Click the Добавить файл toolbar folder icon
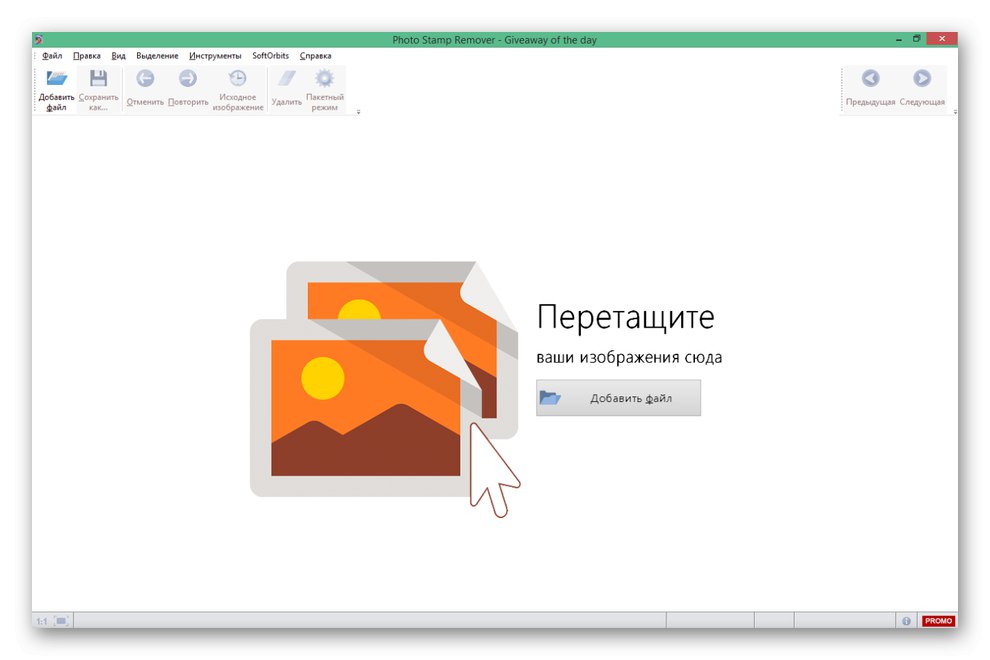Image resolution: width=990 pixels, height=660 pixels. [56, 79]
